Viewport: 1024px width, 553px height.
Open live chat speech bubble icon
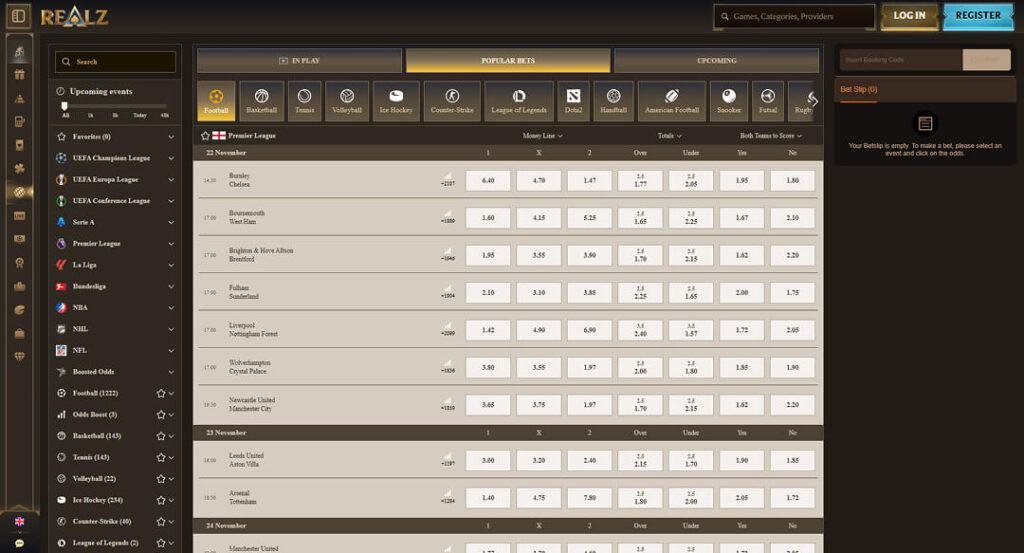tap(19, 543)
